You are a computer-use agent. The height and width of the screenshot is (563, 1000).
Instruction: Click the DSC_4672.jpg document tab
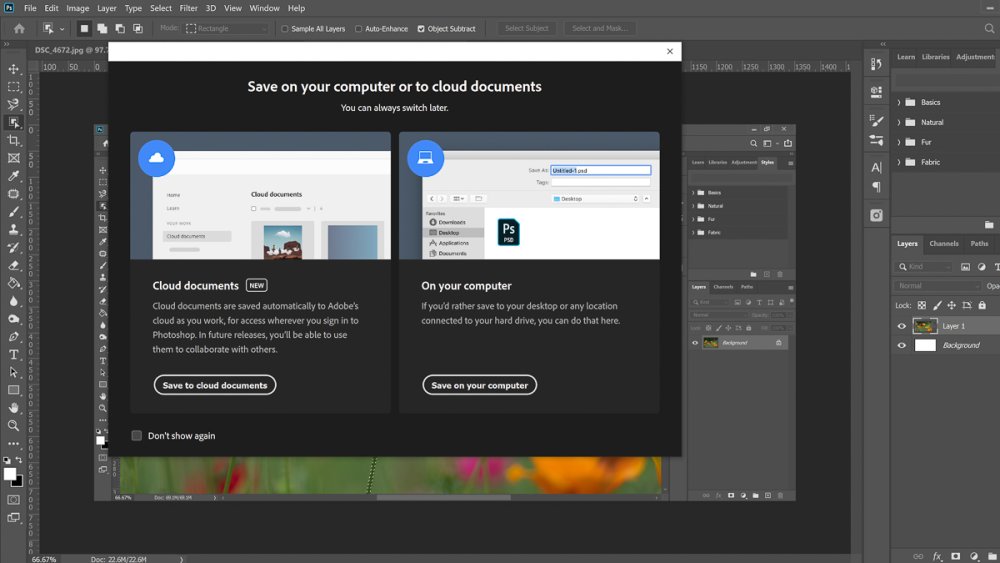70,50
